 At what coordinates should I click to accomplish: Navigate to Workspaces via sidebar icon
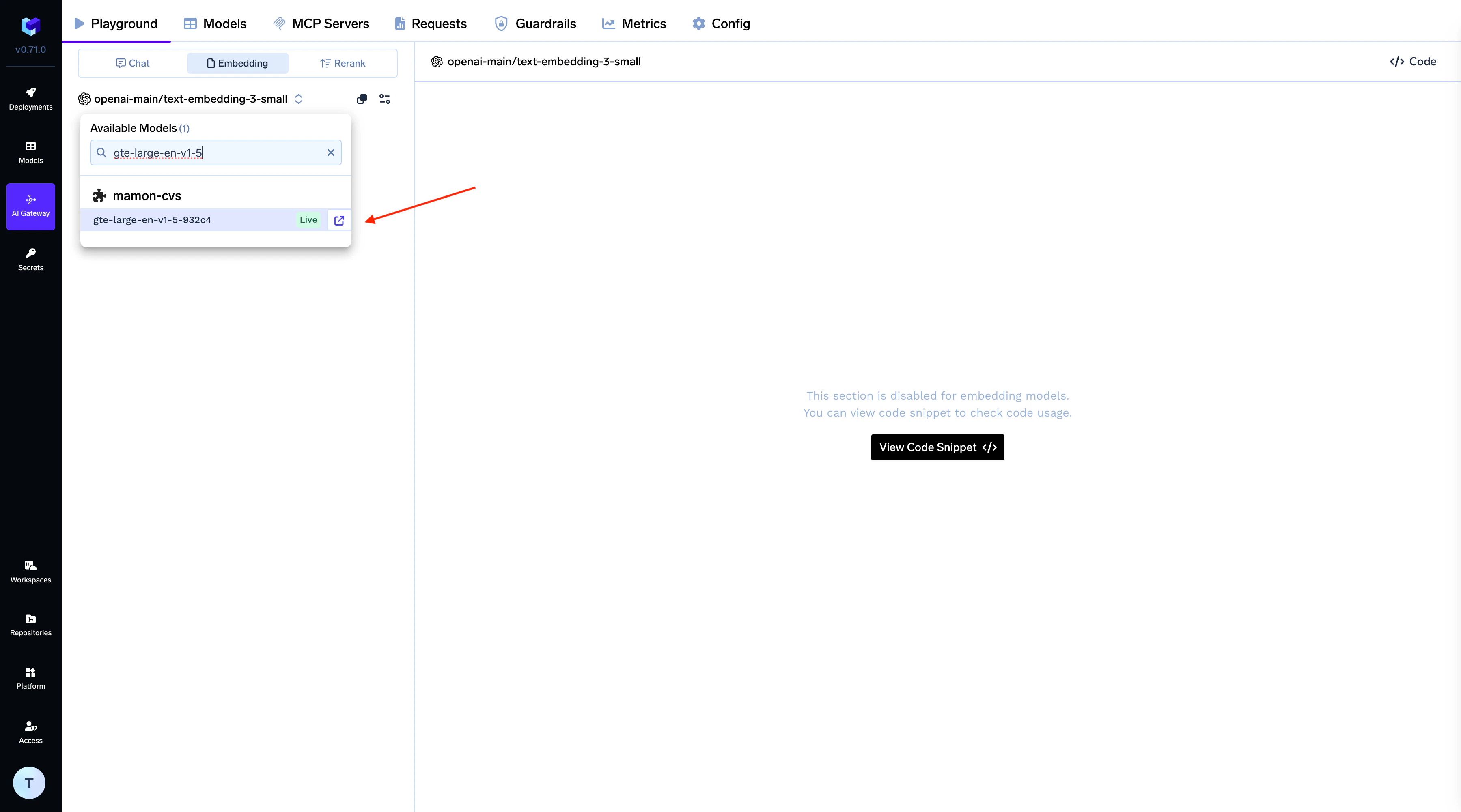tap(30, 571)
